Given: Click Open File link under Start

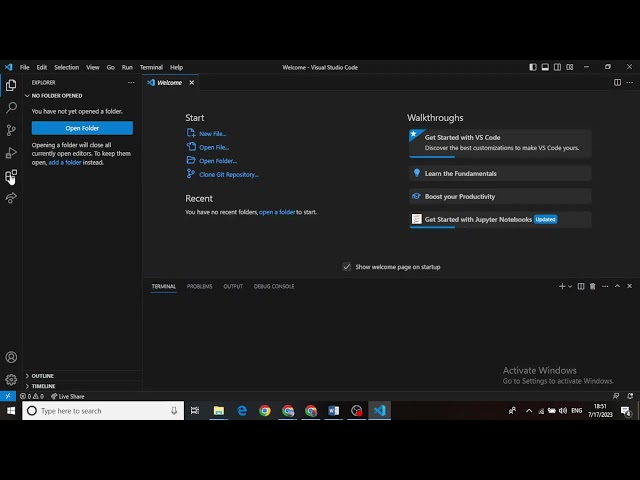Looking at the screenshot, I should click(214, 147).
